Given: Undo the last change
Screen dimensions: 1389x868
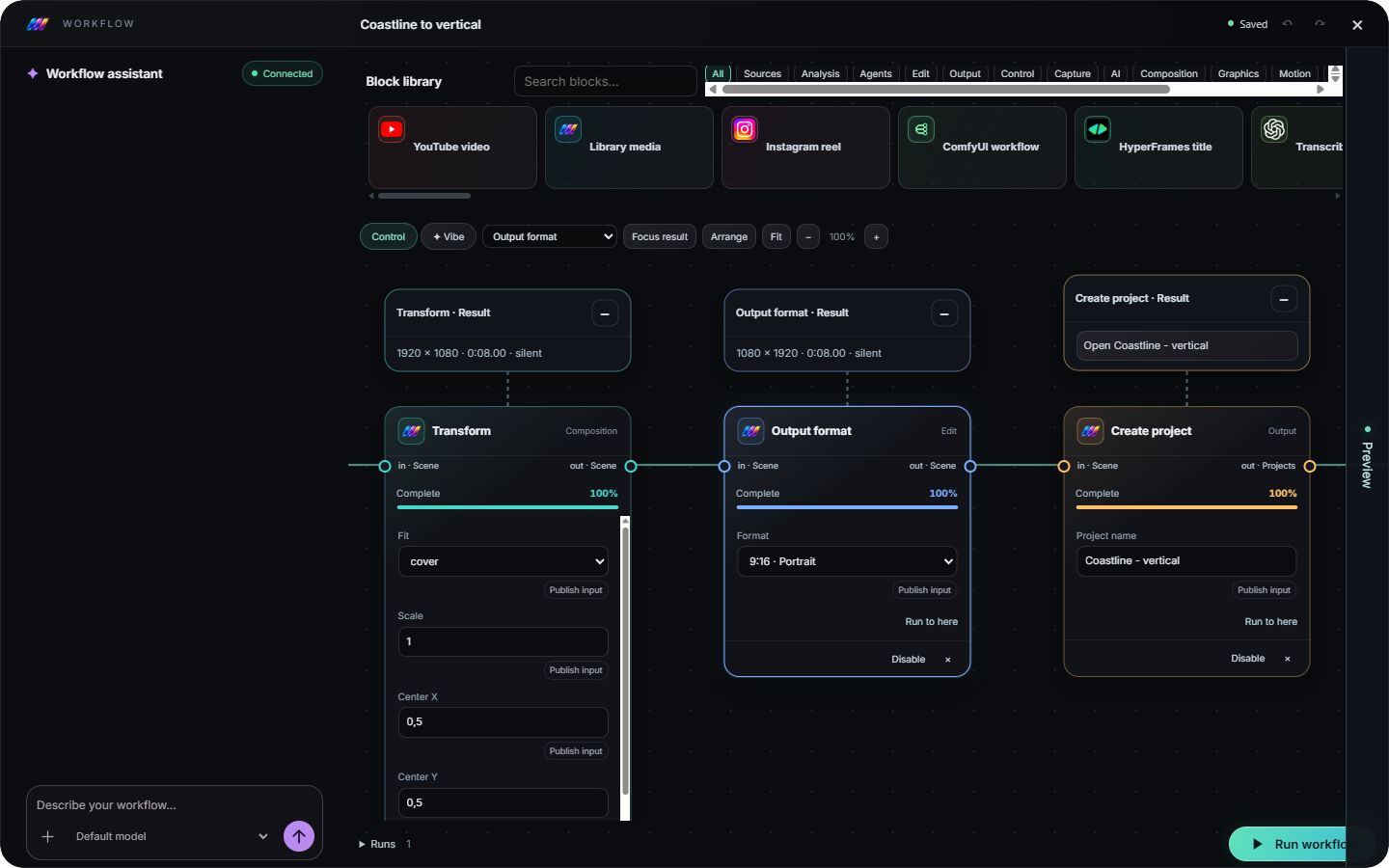Looking at the screenshot, I should click(1287, 24).
